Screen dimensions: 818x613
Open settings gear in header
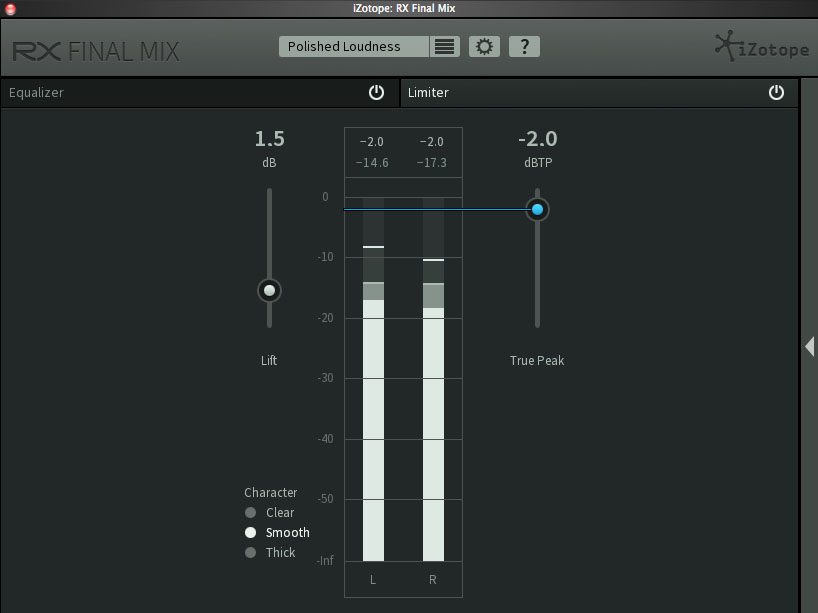pos(485,47)
